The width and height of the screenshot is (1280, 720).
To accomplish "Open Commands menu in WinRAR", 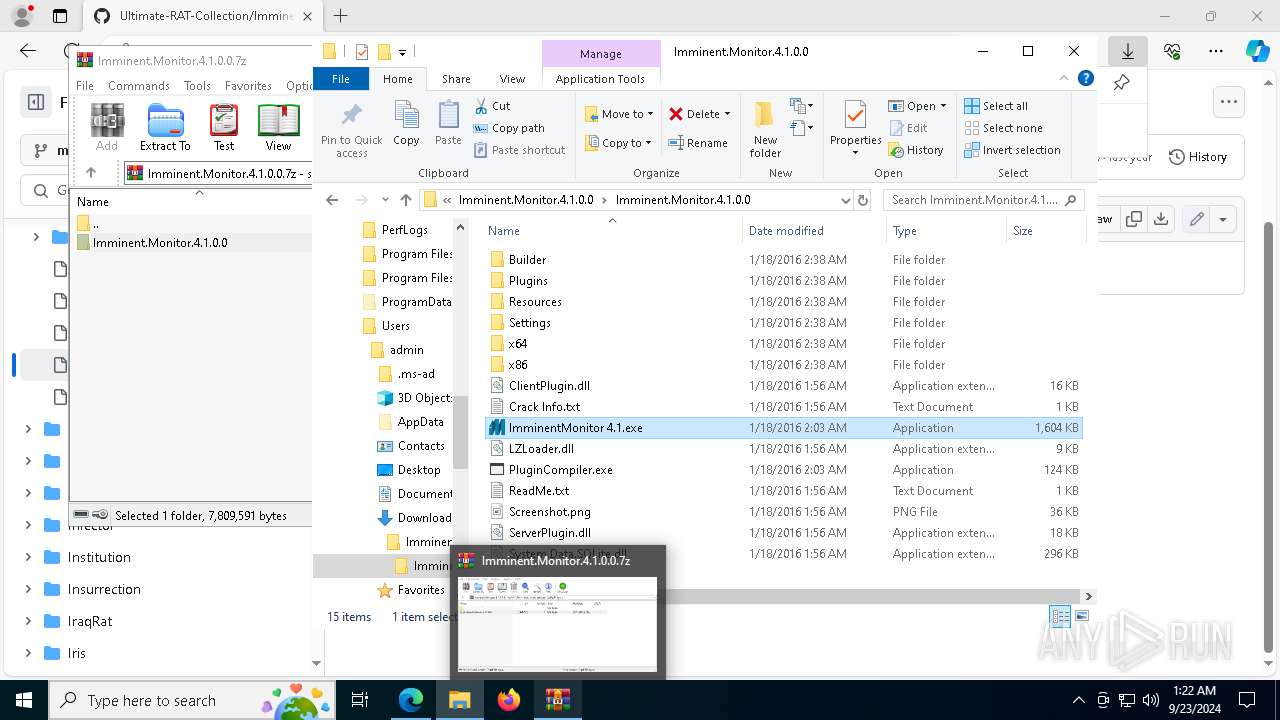I will point(139,86).
